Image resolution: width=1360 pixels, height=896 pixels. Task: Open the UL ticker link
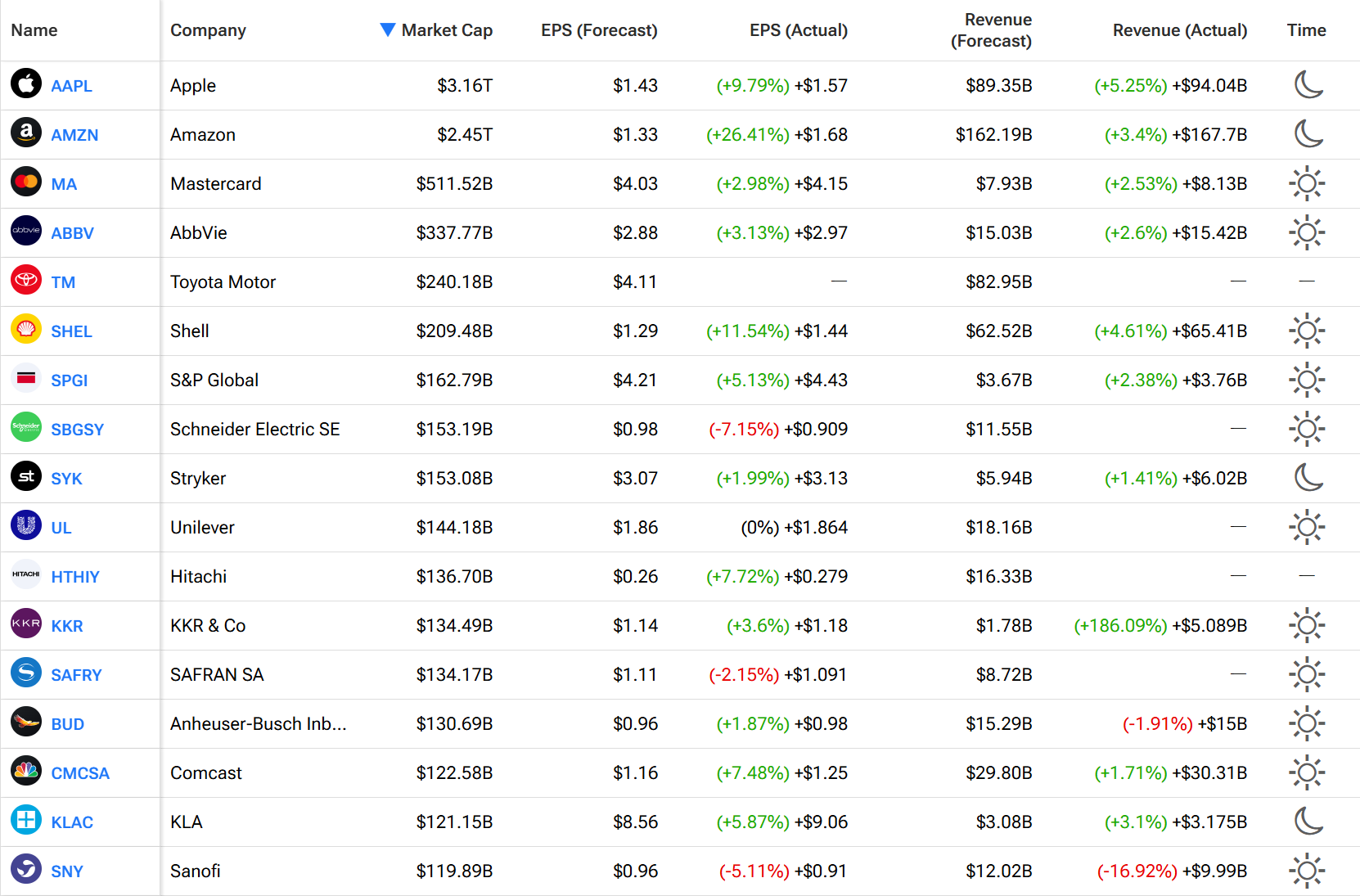coord(61,528)
